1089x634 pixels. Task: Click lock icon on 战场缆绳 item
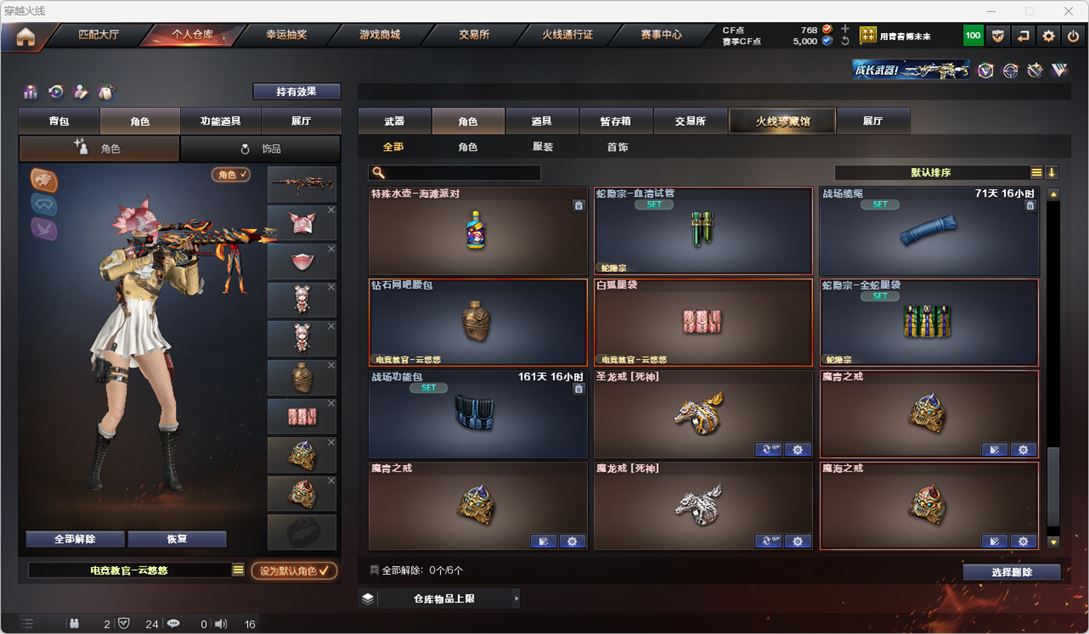coord(1030,206)
